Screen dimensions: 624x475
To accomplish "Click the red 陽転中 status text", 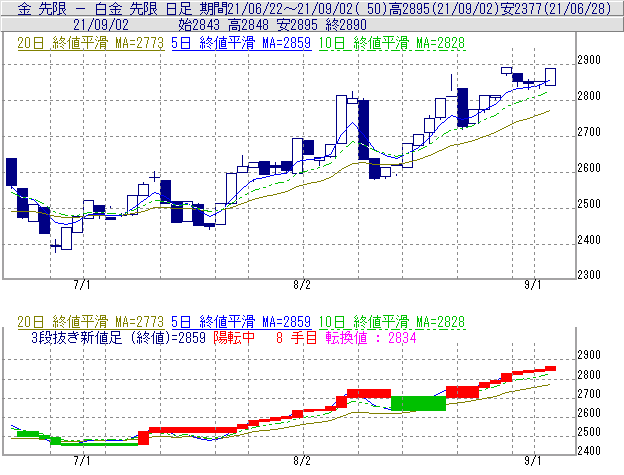I will (x=234, y=338).
